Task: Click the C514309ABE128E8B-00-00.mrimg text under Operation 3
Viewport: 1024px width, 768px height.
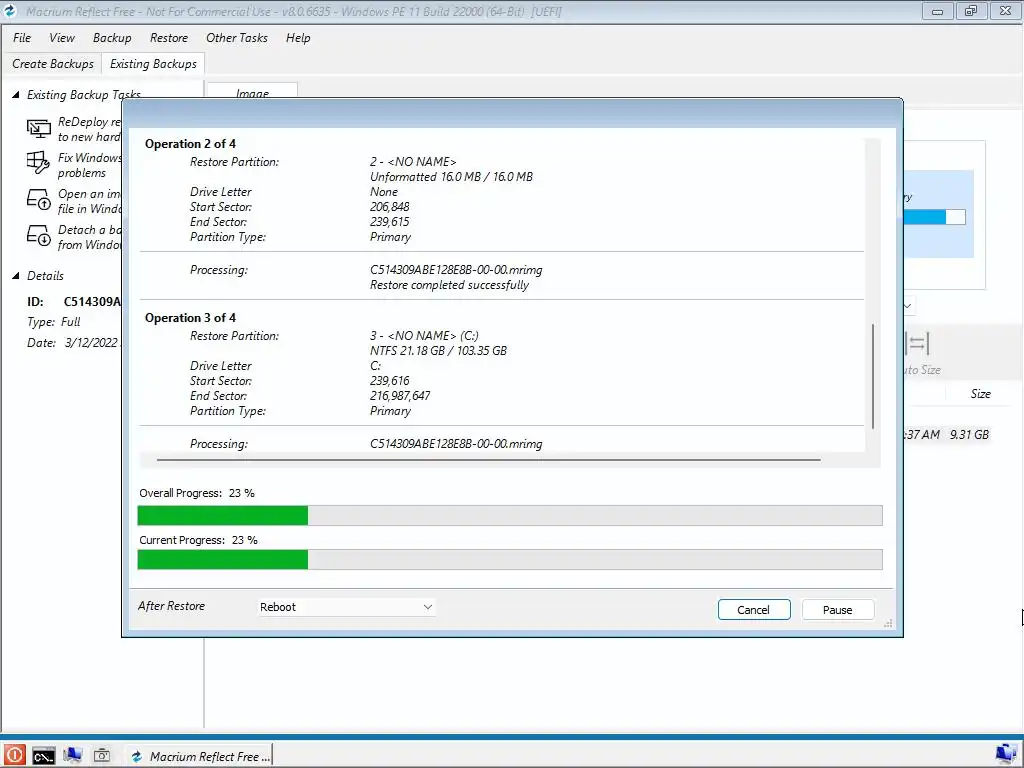Action: click(456, 444)
